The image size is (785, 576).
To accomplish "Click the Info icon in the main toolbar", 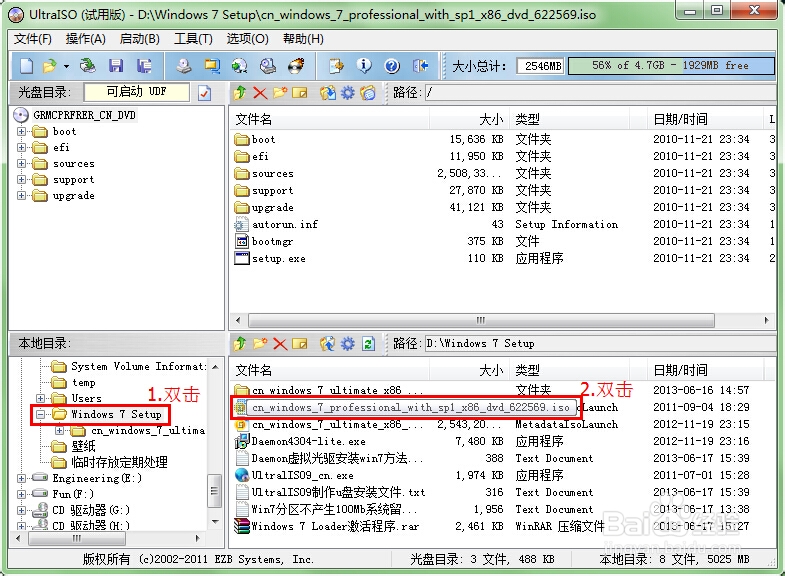I will point(364,66).
